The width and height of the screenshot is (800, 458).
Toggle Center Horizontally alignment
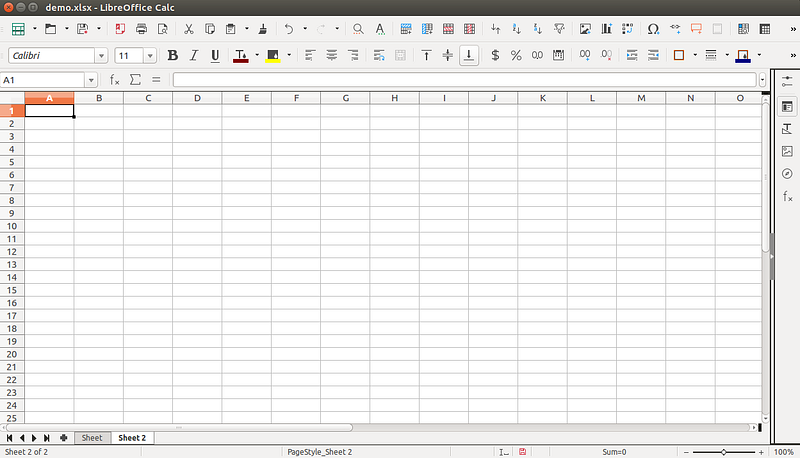click(332, 55)
